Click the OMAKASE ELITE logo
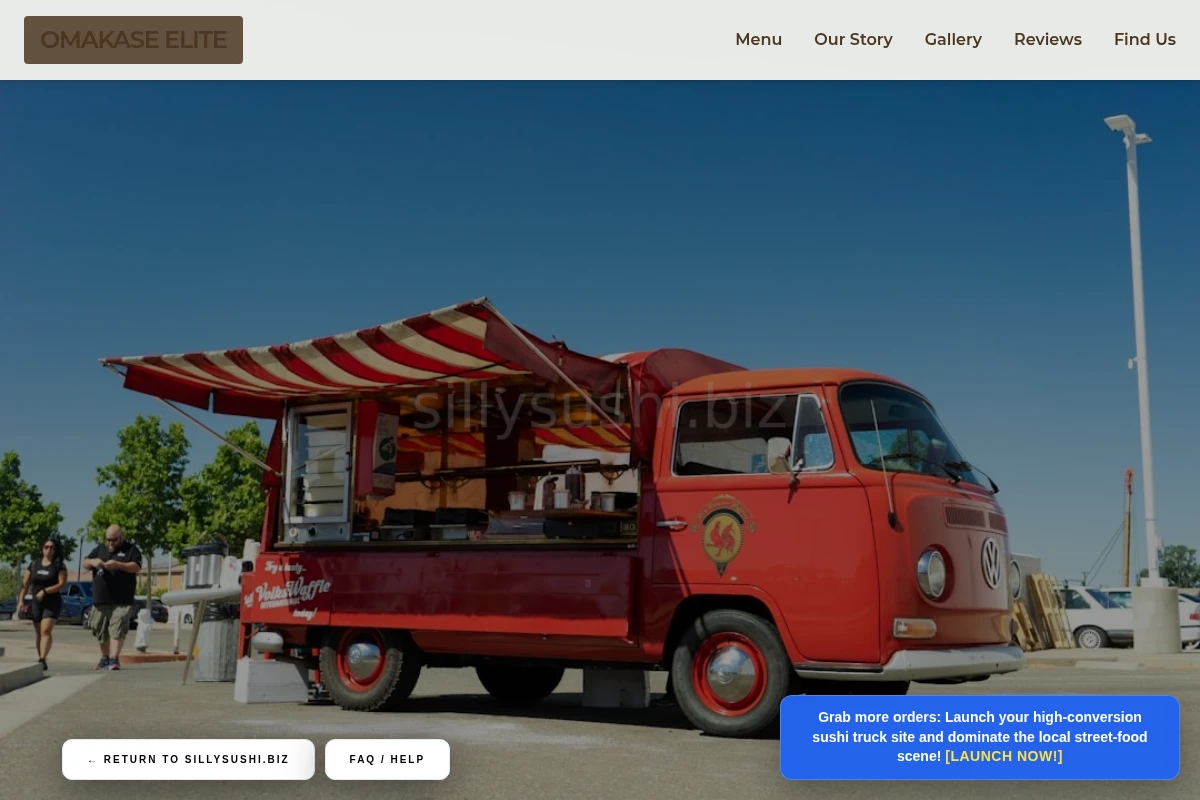This screenshot has height=800, width=1200. coord(133,40)
